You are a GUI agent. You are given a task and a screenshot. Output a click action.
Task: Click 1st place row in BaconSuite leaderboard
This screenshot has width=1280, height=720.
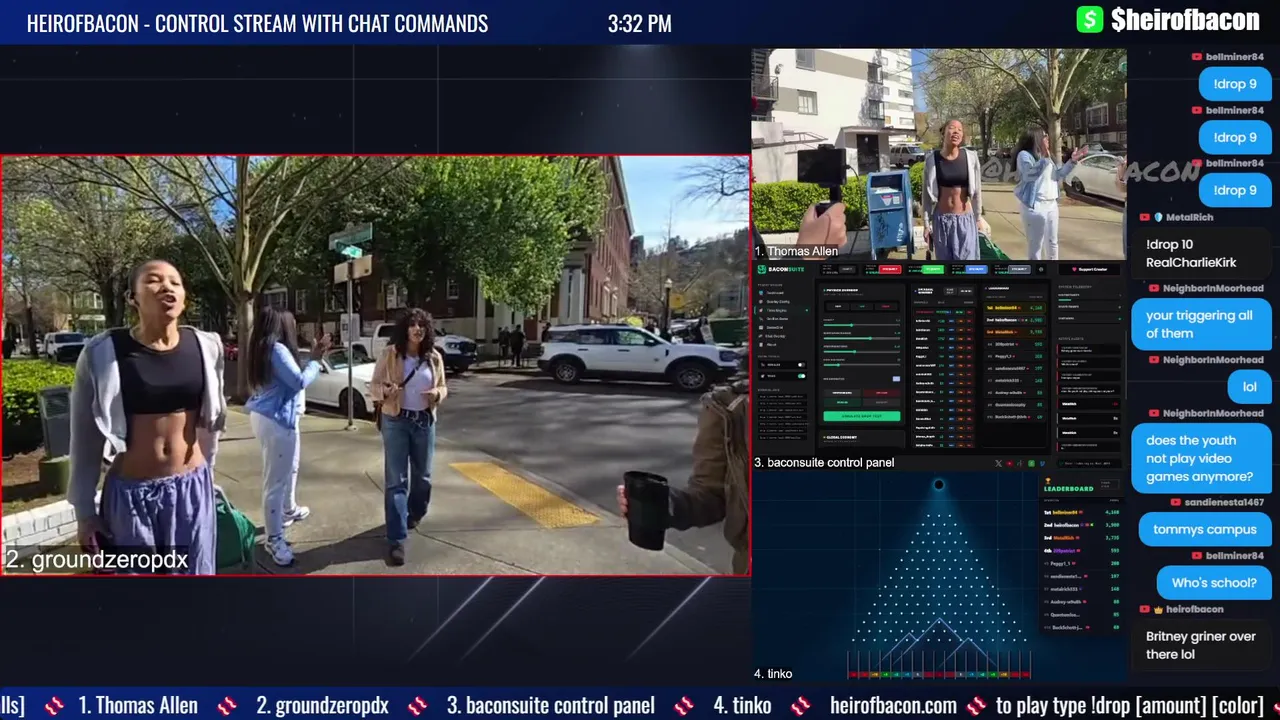coord(1015,308)
